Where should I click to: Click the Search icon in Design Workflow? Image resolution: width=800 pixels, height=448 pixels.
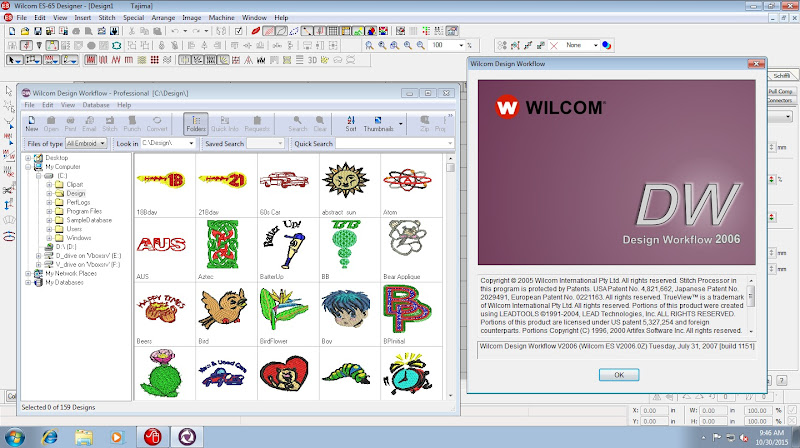point(297,123)
